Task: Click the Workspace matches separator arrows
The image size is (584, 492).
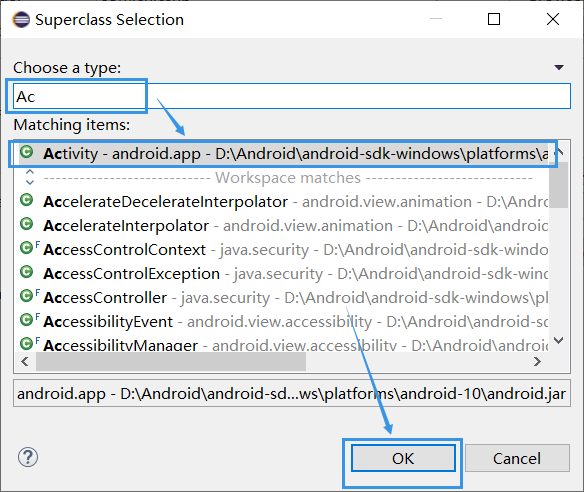Action: [30, 177]
